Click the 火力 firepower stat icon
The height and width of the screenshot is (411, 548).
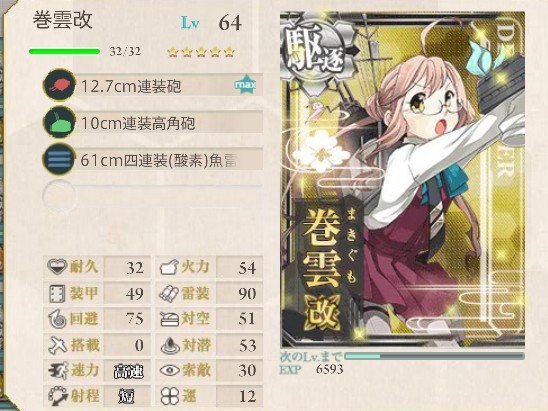click(169, 268)
